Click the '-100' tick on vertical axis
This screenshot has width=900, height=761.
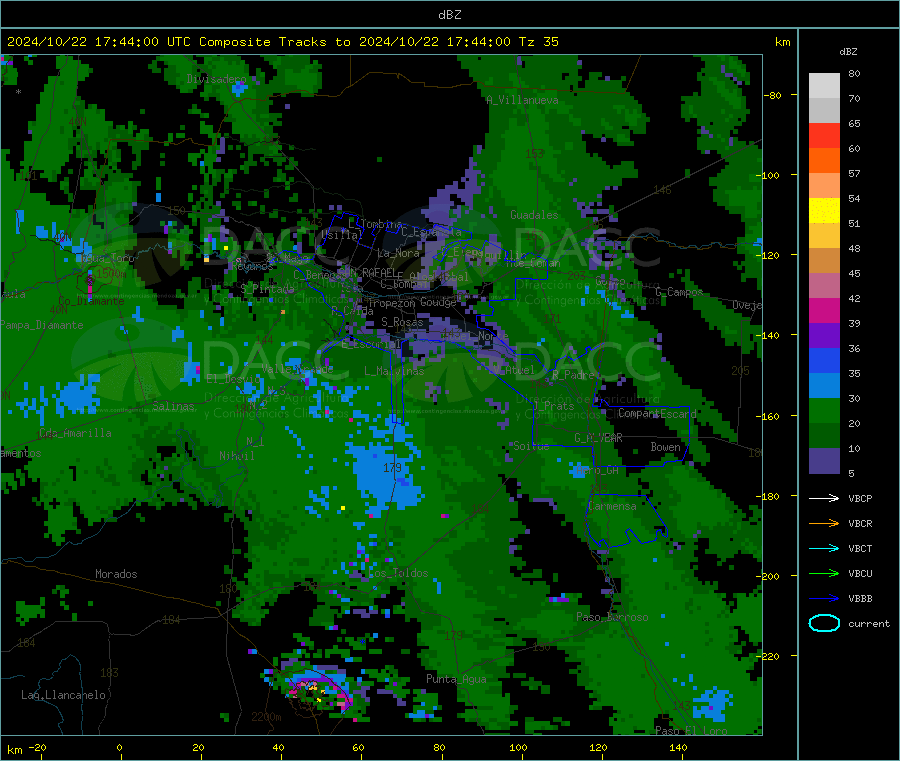770,175
